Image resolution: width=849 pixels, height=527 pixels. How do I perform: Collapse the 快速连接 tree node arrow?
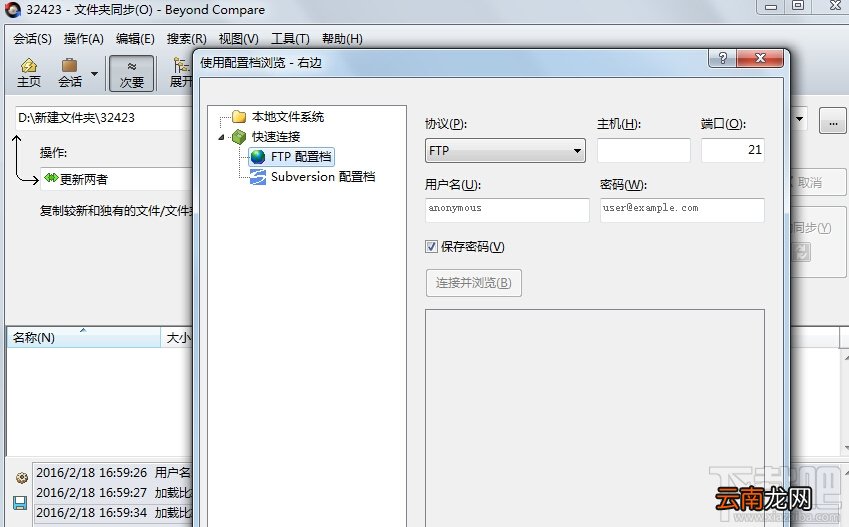221,137
